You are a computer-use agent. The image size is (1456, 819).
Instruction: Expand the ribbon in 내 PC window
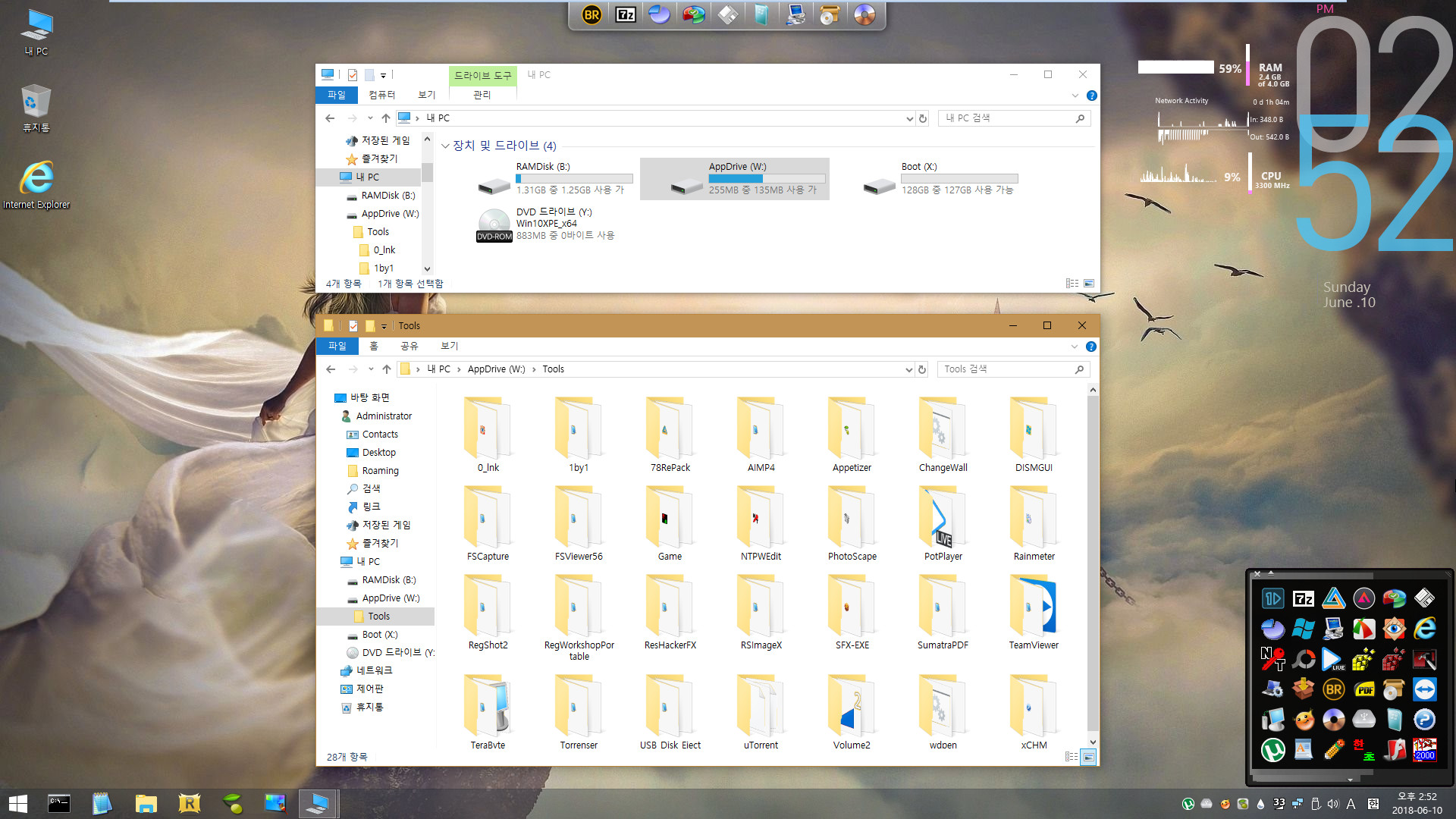(1075, 96)
